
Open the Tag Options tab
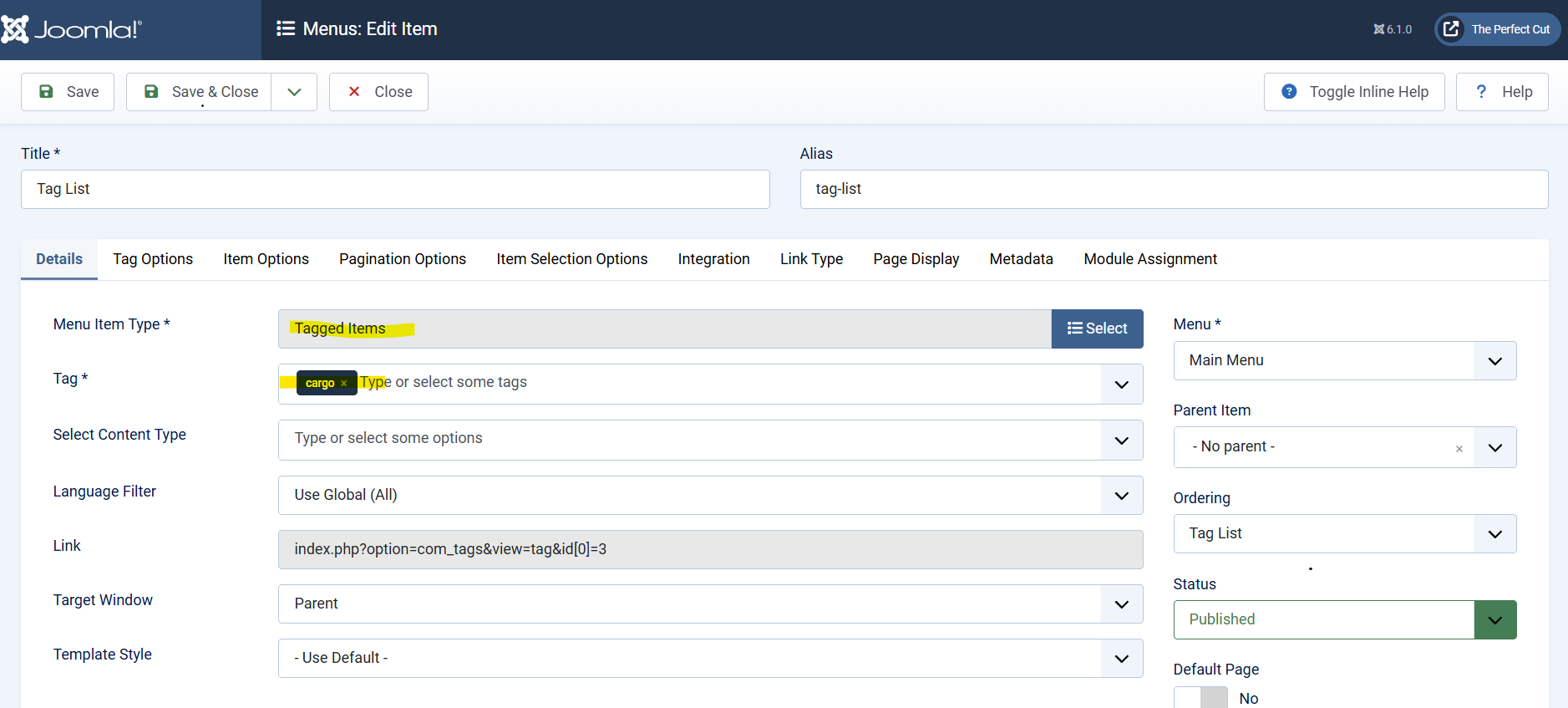(x=153, y=259)
